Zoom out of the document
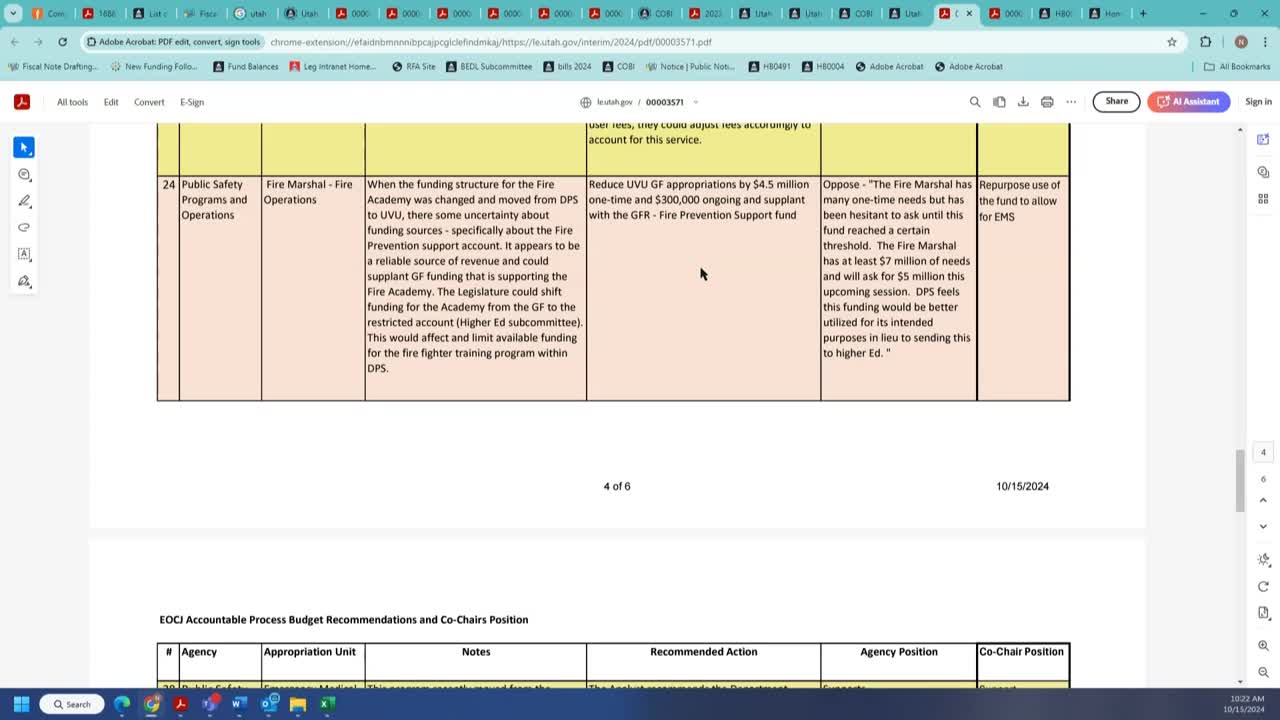 point(1263,673)
